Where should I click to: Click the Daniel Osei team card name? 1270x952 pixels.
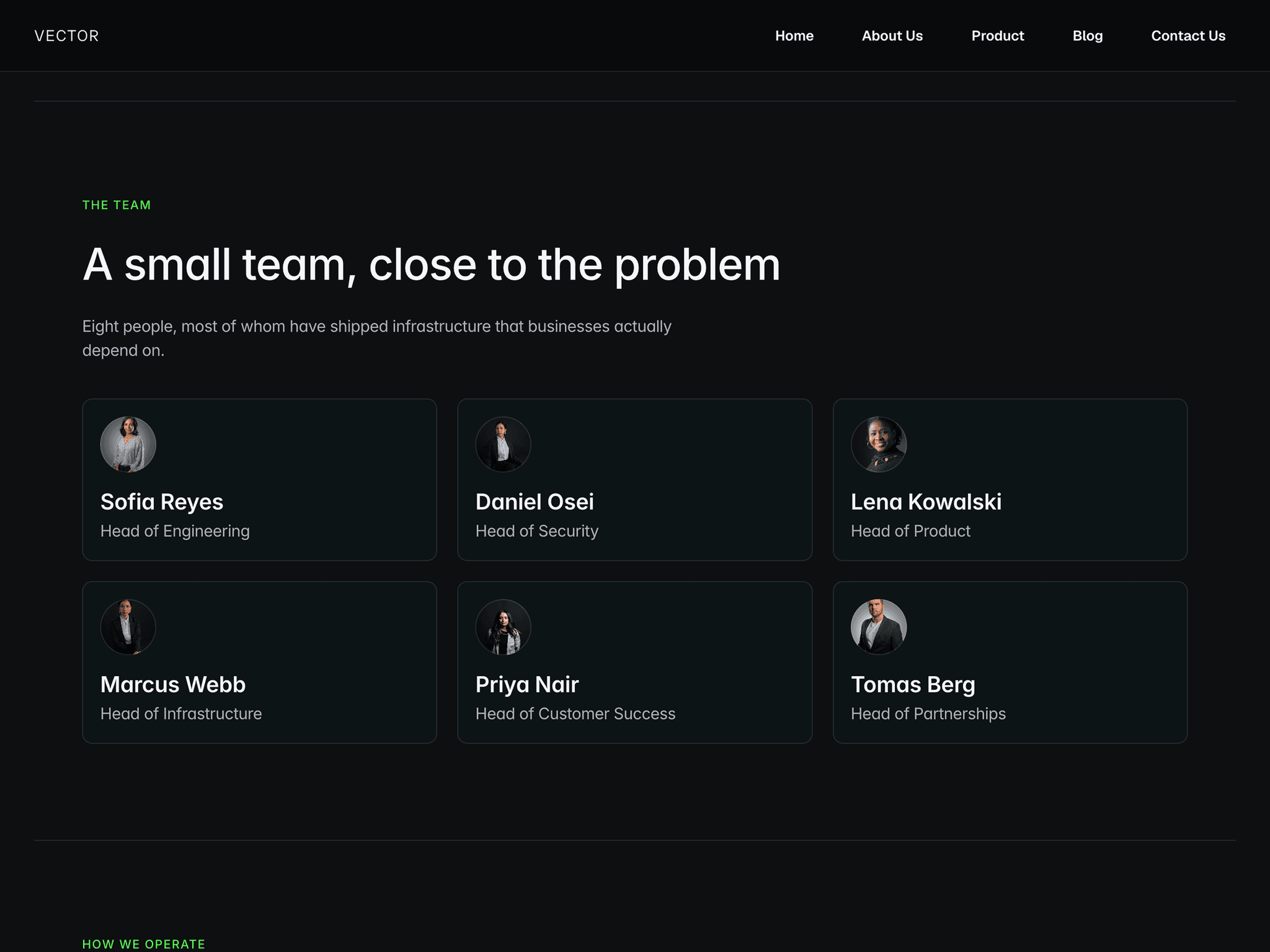point(535,502)
